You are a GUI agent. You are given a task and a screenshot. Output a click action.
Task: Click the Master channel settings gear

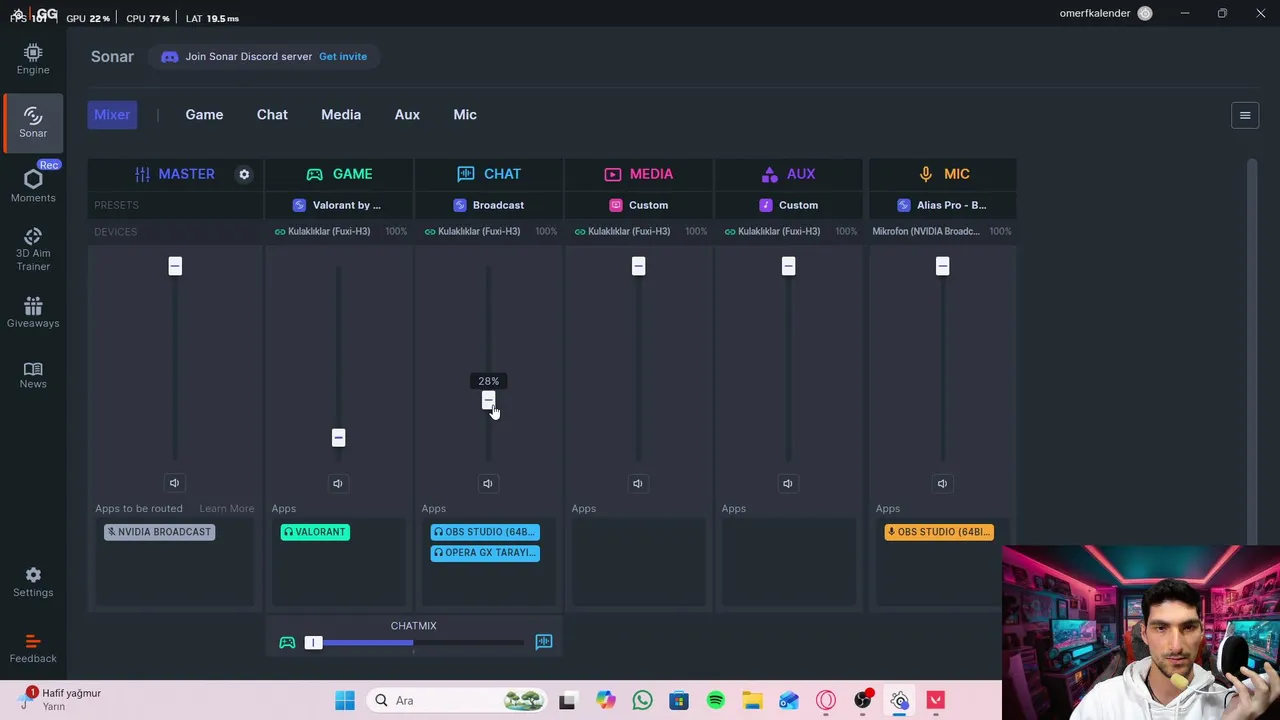pos(244,174)
